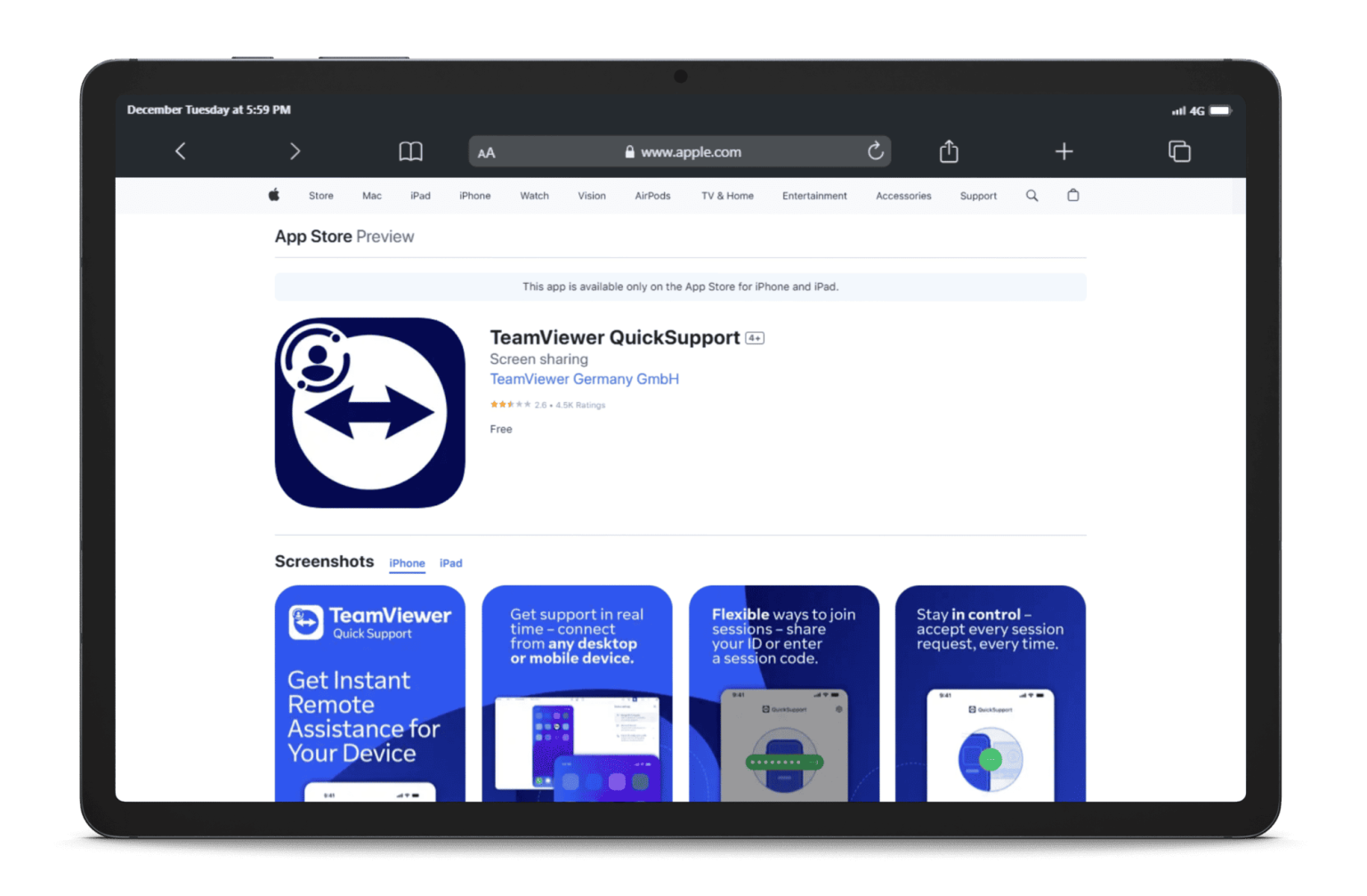Viewport: 1367px width, 896px height.
Task: Open a new tab with the plus icon
Action: (1064, 151)
